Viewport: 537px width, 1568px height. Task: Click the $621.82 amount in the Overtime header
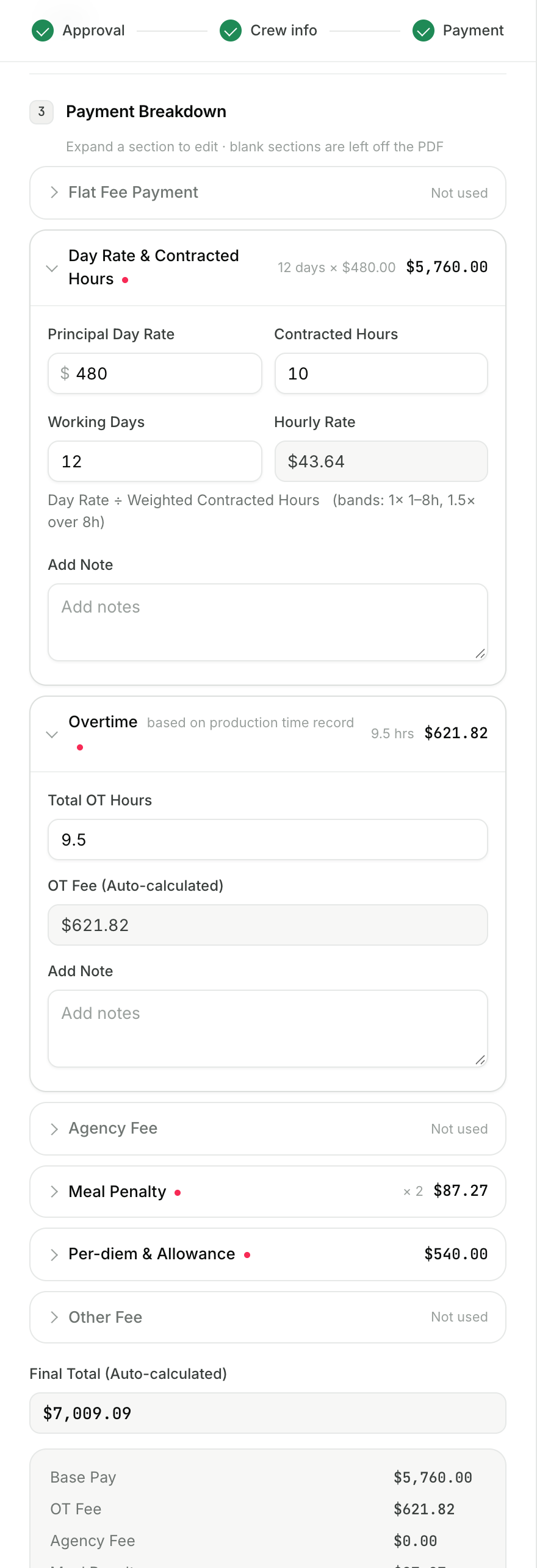pyautogui.click(x=456, y=733)
